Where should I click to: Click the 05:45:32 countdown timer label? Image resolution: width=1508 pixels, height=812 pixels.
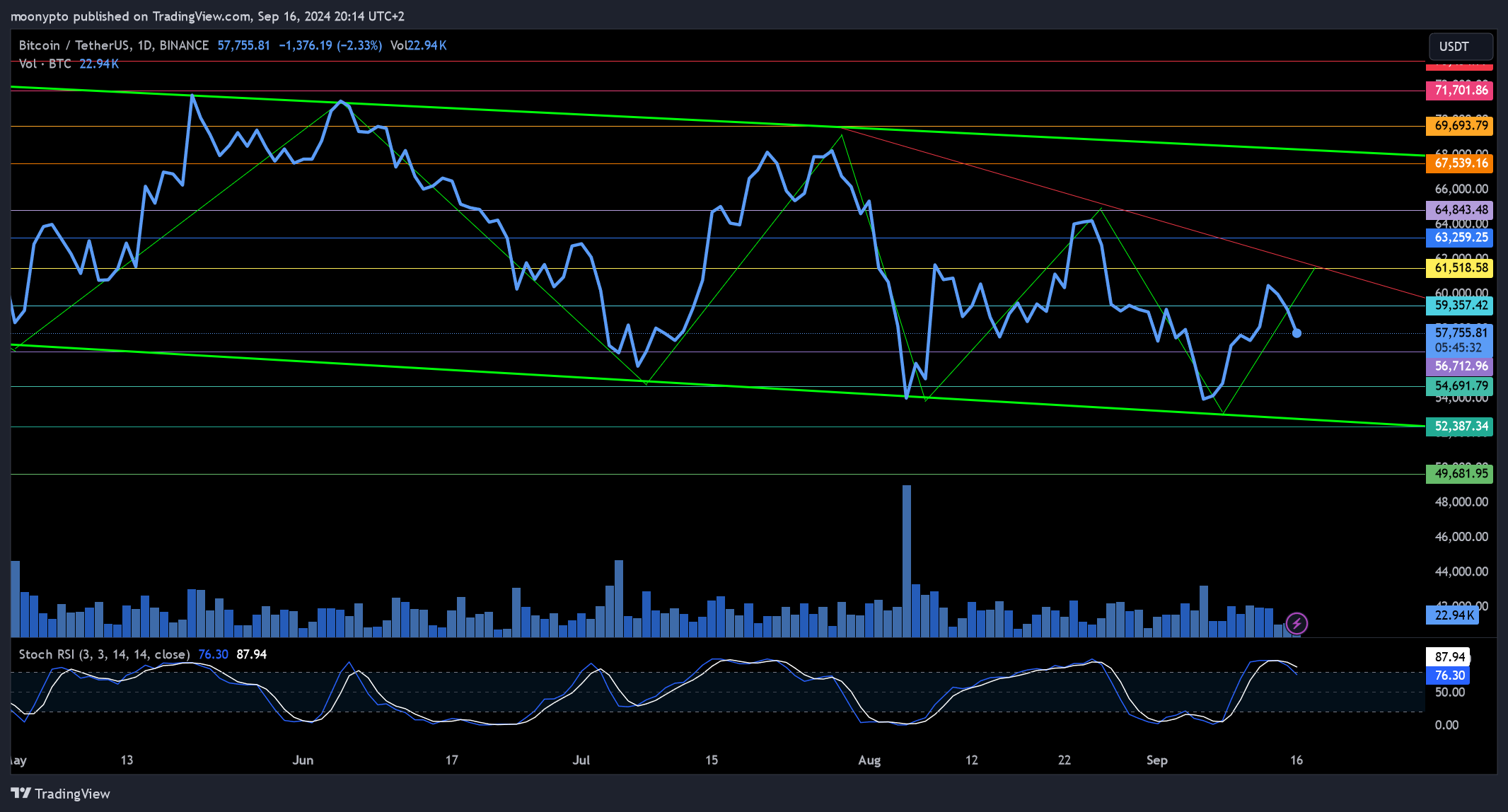coord(1458,348)
